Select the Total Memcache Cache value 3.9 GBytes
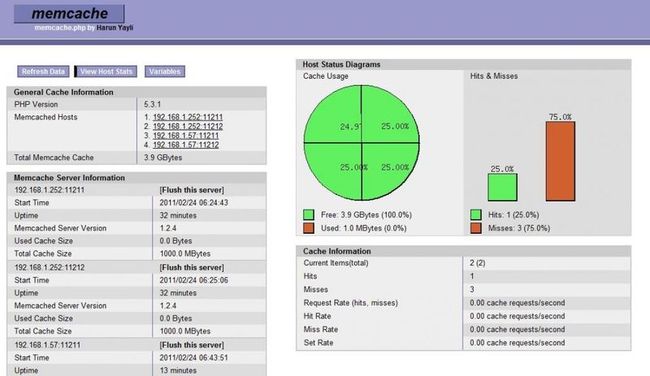The width and height of the screenshot is (650, 376). tap(163, 158)
